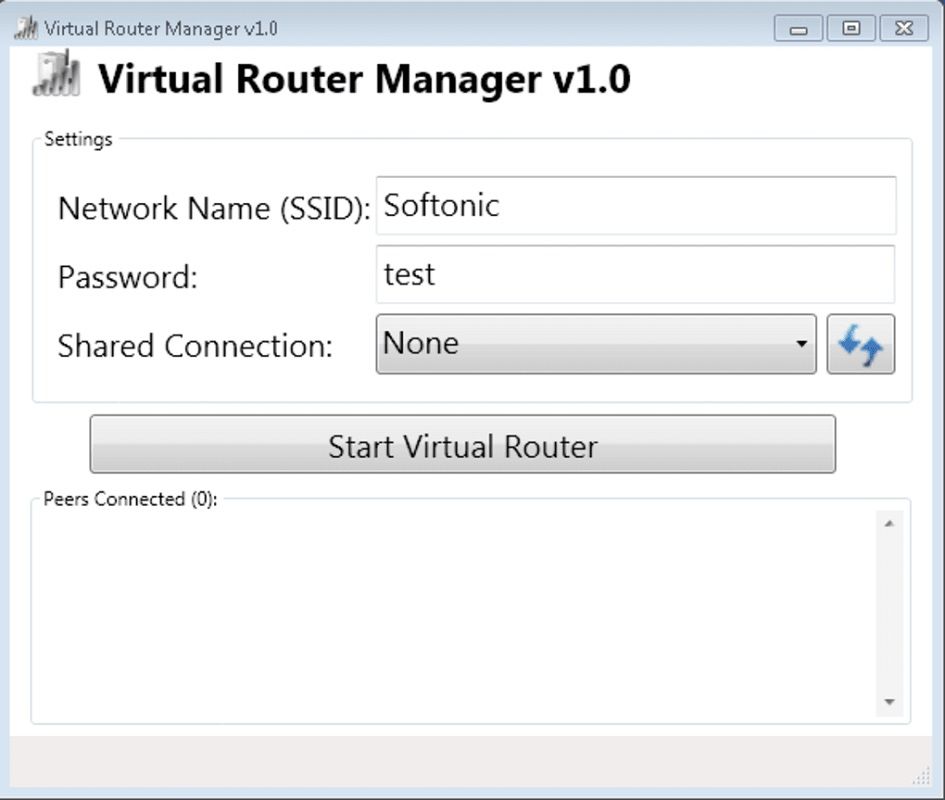Click the peers list scroll down arrow
The image size is (945, 800).
tap(889, 702)
